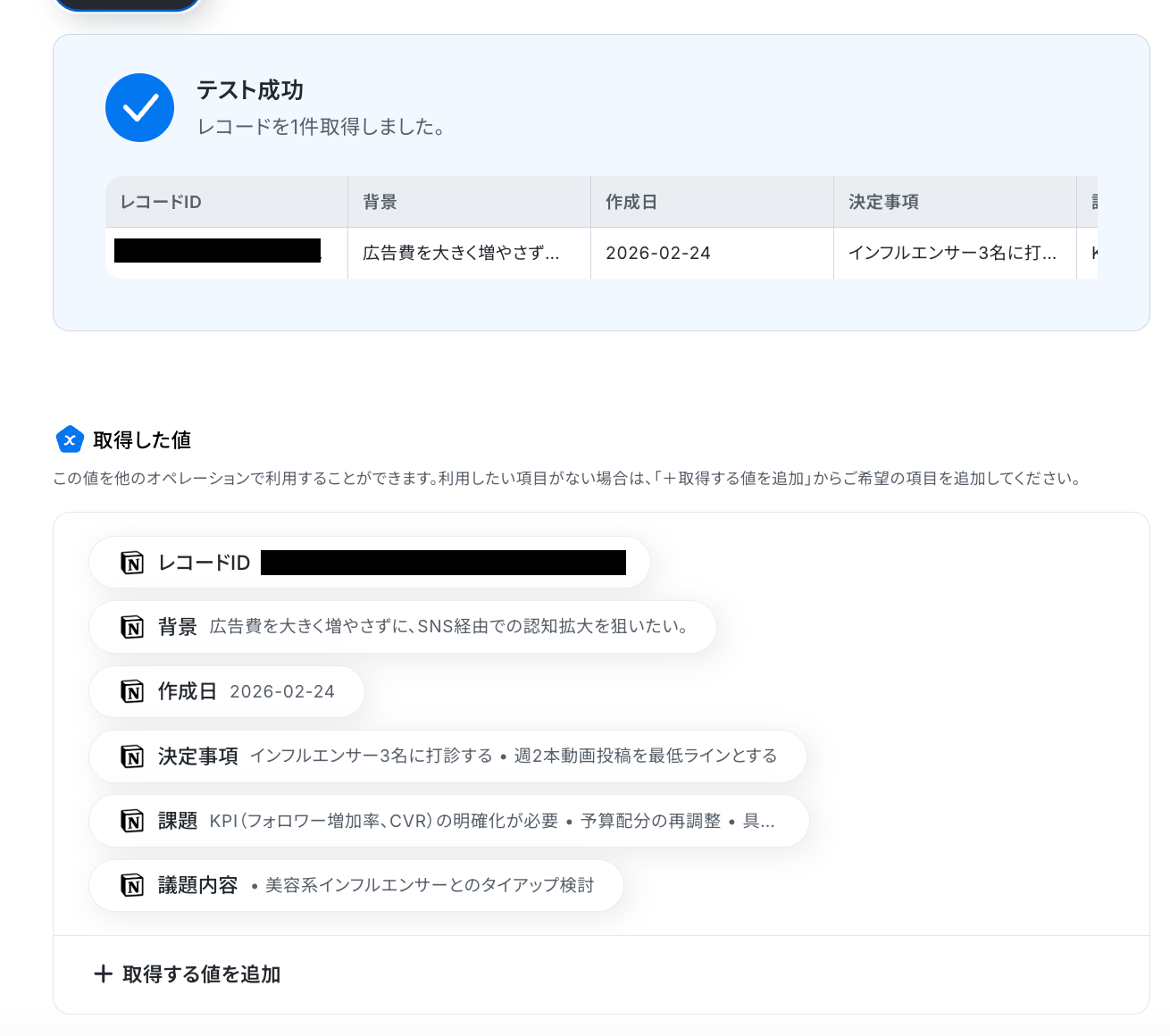Click the blue checkmark success icon
Image resolution: width=1170 pixels, height=1036 pixels.
139,107
